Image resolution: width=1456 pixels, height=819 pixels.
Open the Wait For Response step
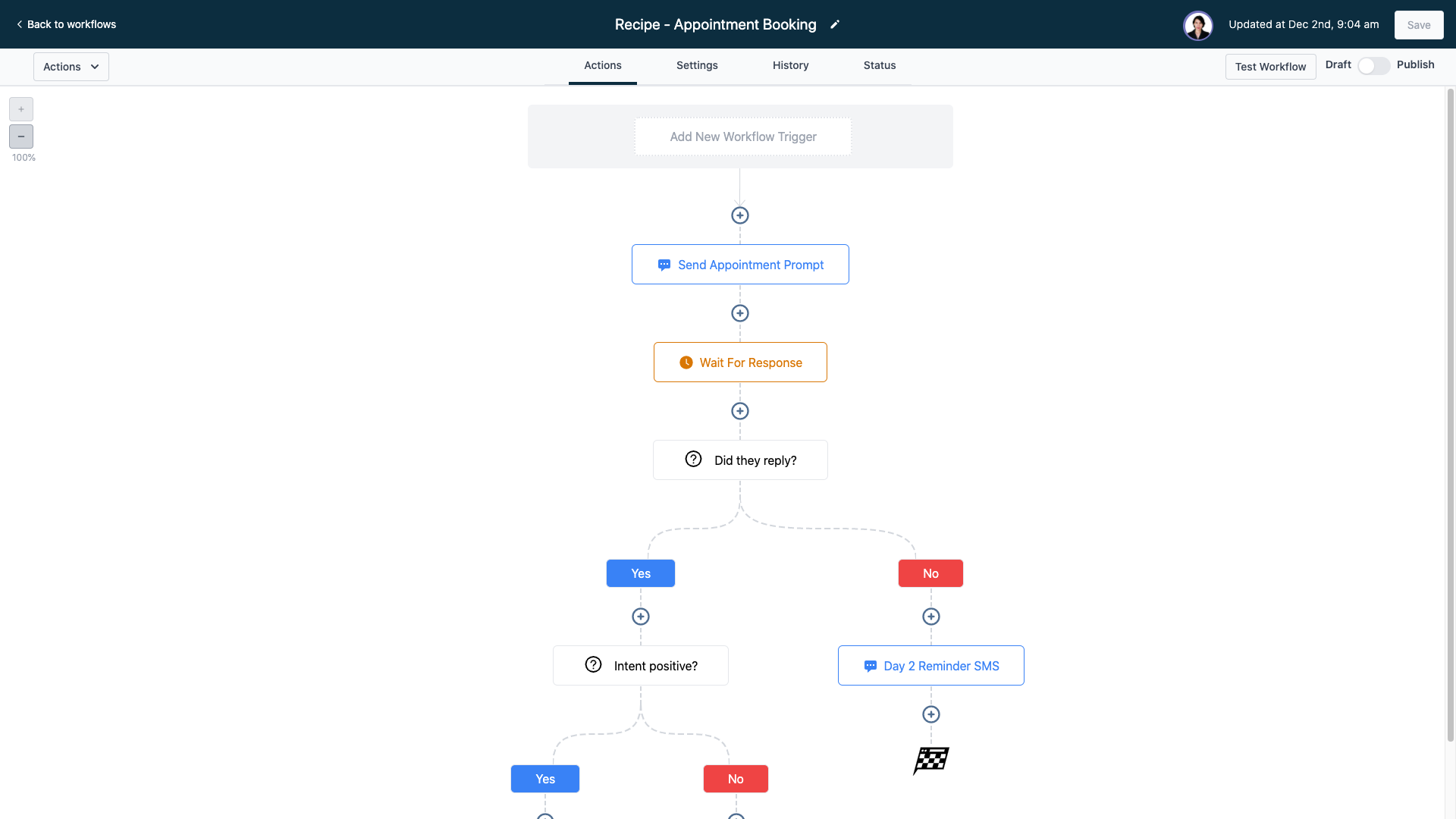click(740, 362)
